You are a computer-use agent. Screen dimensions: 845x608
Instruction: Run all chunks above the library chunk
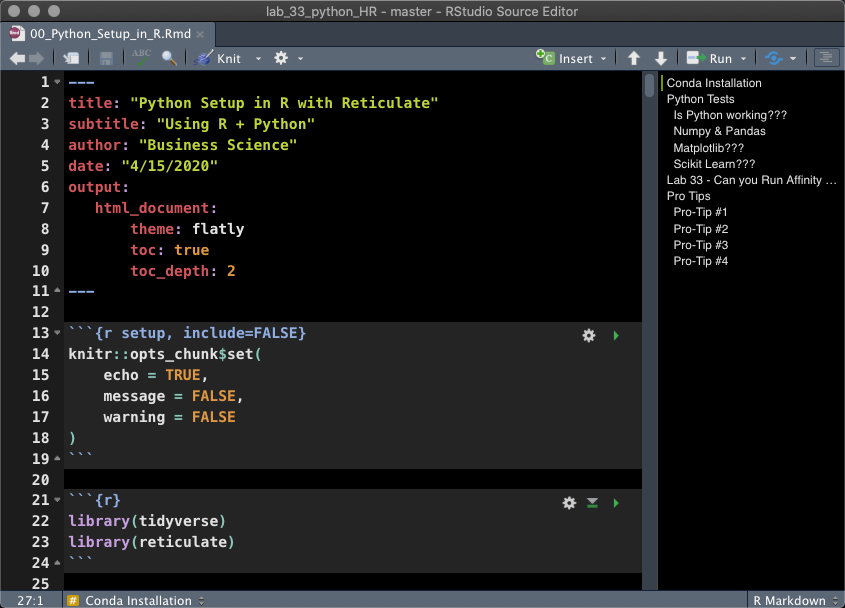tap(591, 503)
